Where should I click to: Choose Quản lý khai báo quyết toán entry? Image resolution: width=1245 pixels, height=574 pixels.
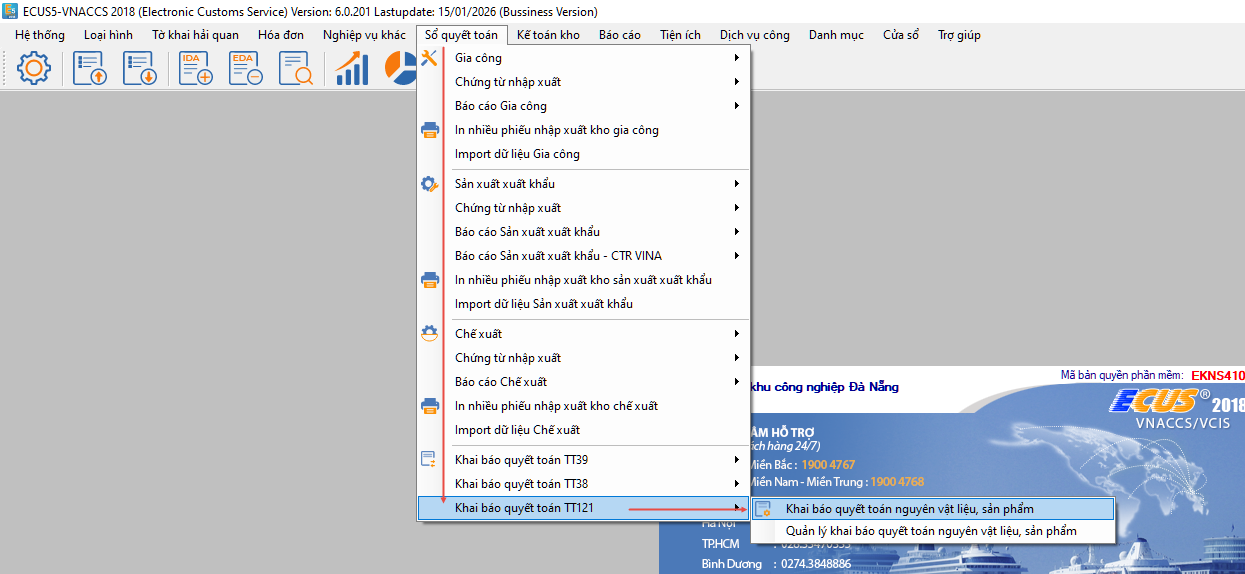(930, 531)
